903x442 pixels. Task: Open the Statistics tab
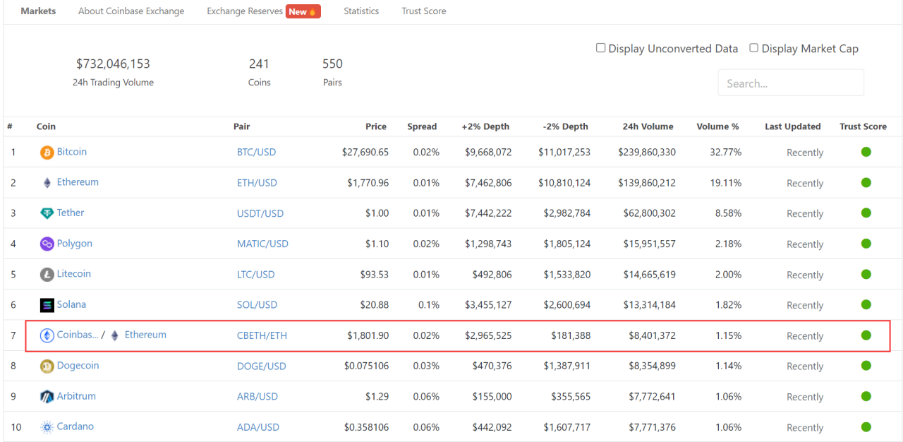361,11
